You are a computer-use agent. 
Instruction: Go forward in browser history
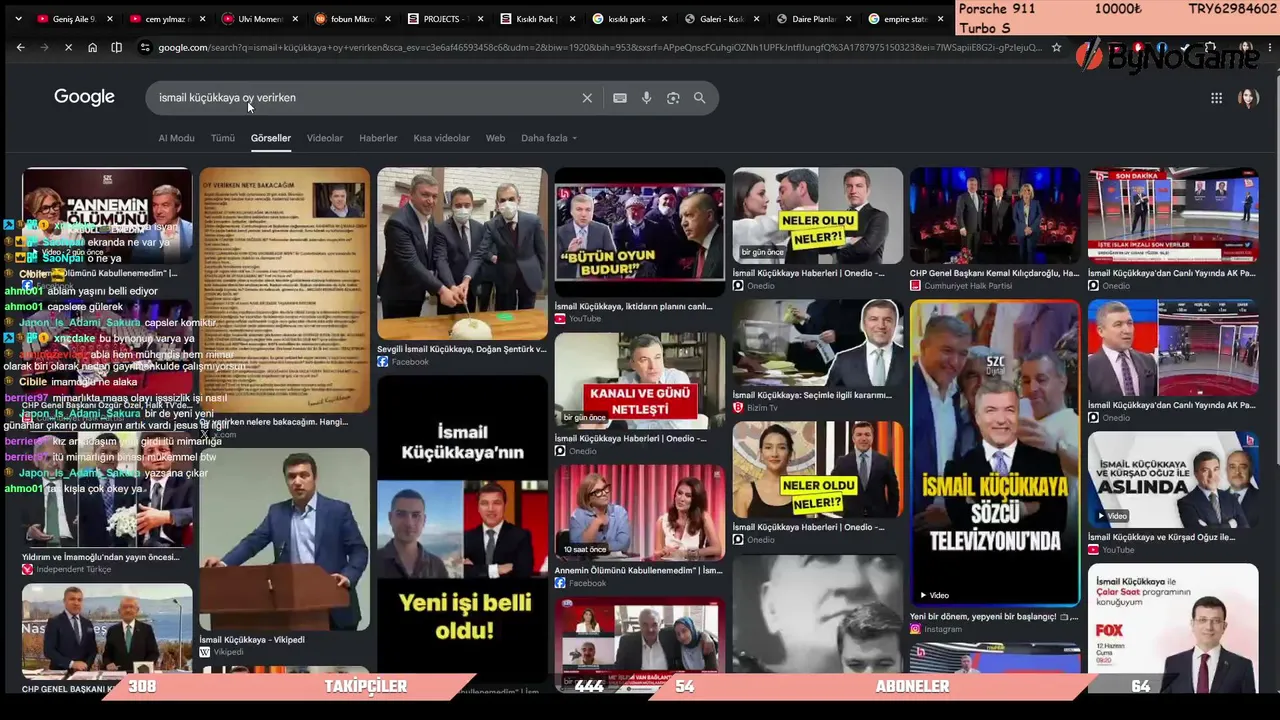coord(44,47)
